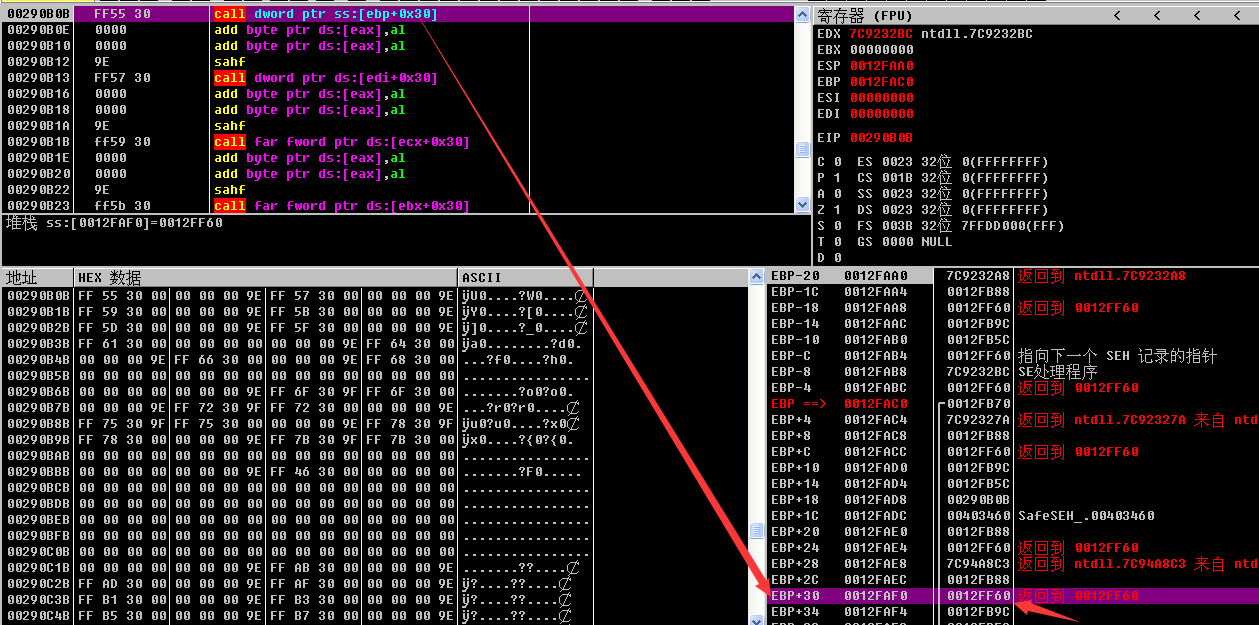The height and width of the screenshot is (625, 1259).
Task: Click hex dump pane scroll-down arrow
Action: (757, 619)
